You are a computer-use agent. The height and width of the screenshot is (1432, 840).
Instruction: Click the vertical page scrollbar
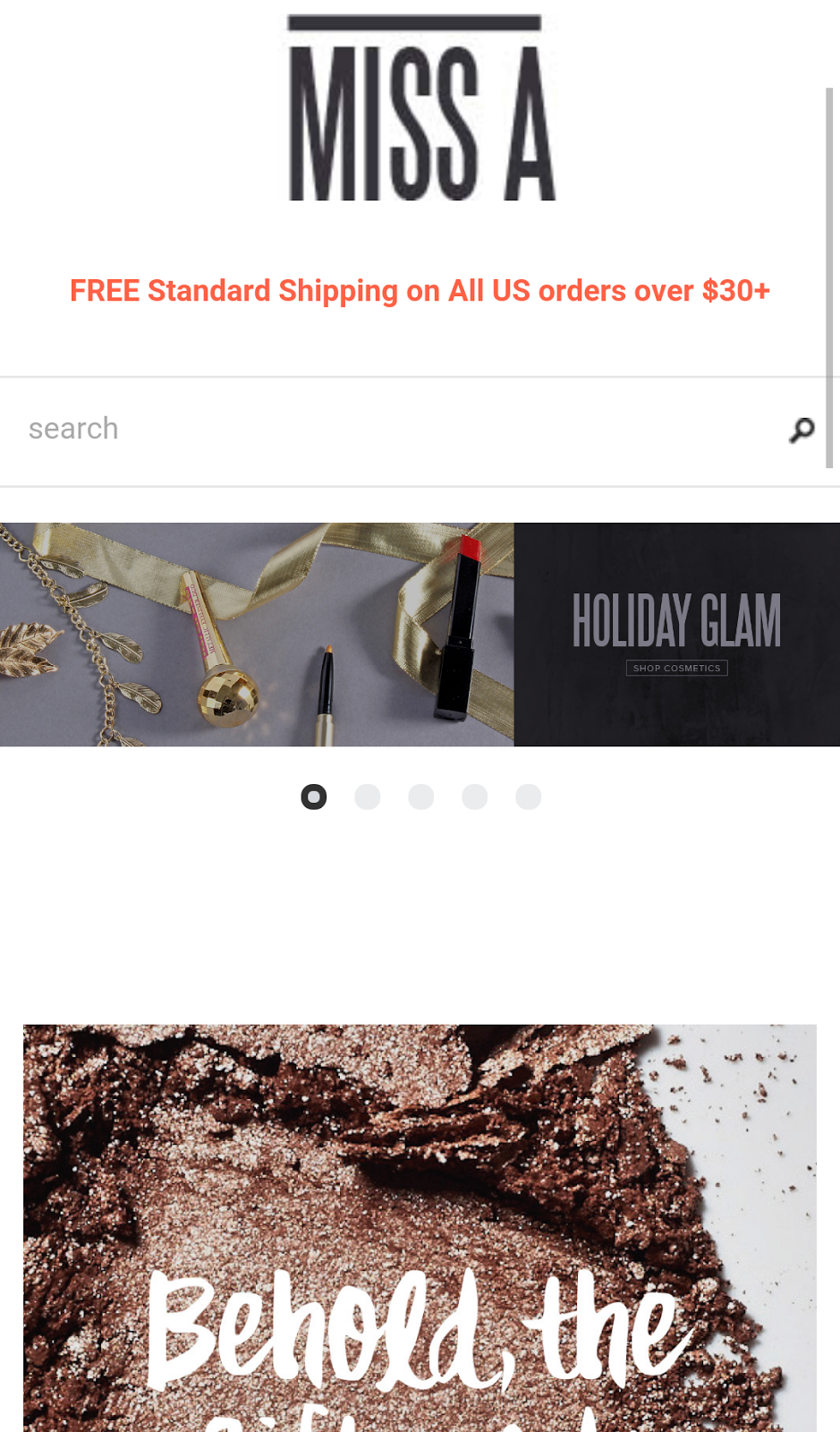[830, 277]
